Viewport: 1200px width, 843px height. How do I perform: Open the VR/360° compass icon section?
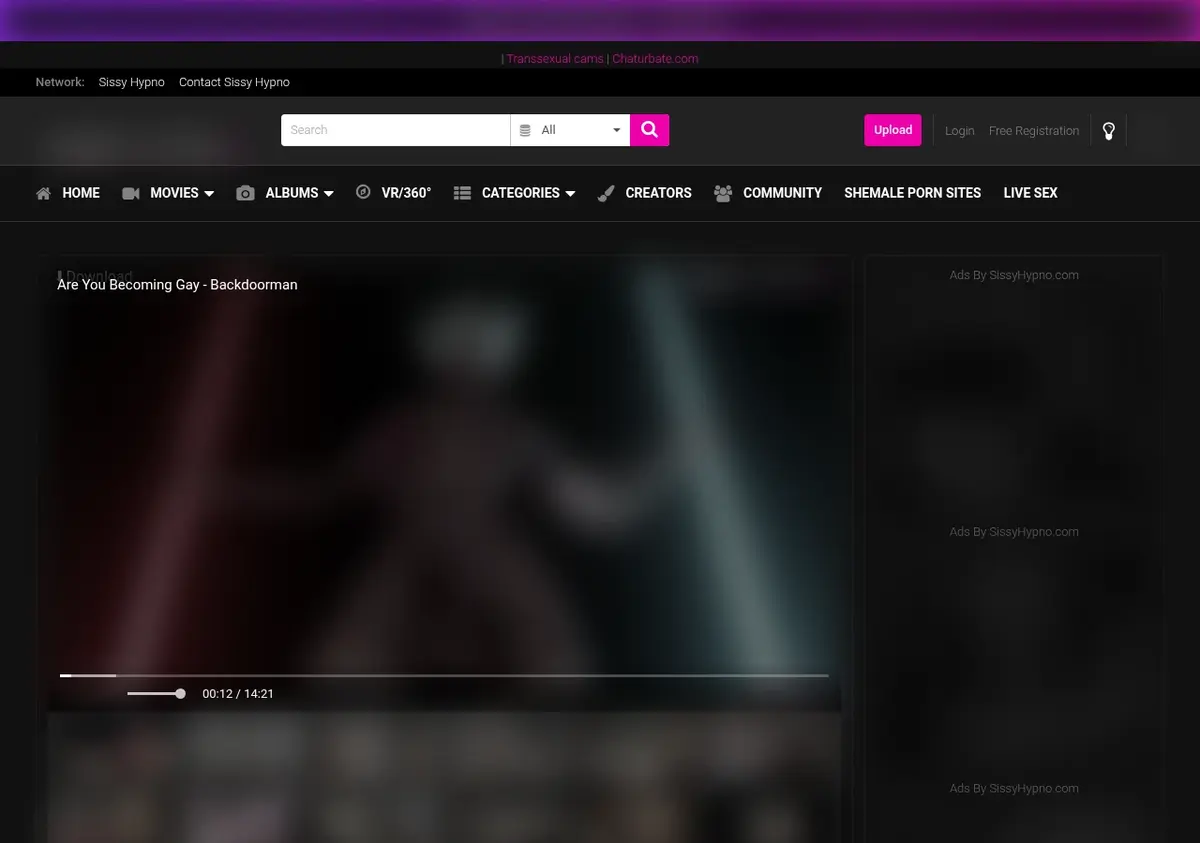tap(363, 192)
